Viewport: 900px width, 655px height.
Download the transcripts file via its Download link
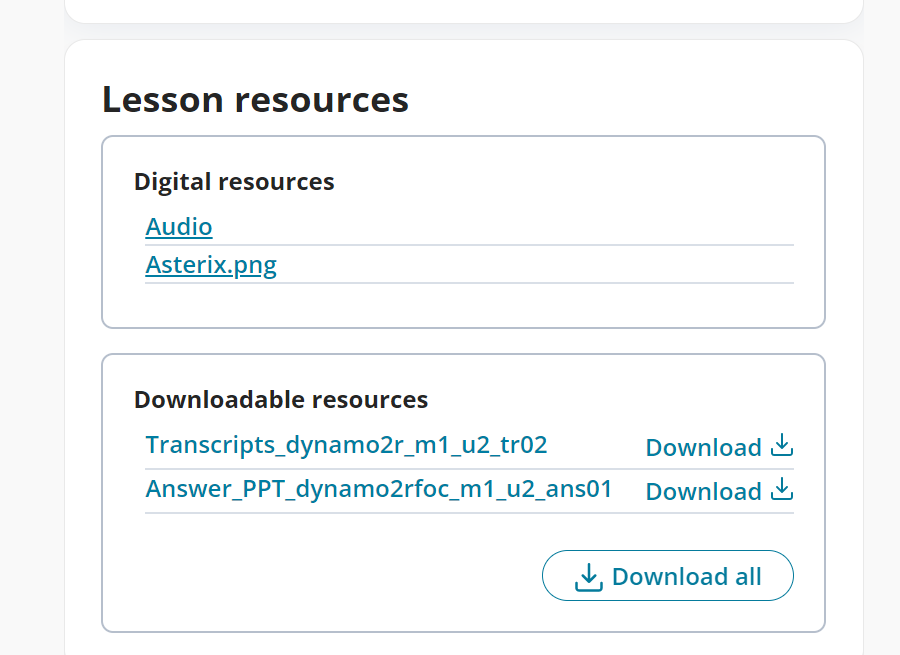[704, 447]
